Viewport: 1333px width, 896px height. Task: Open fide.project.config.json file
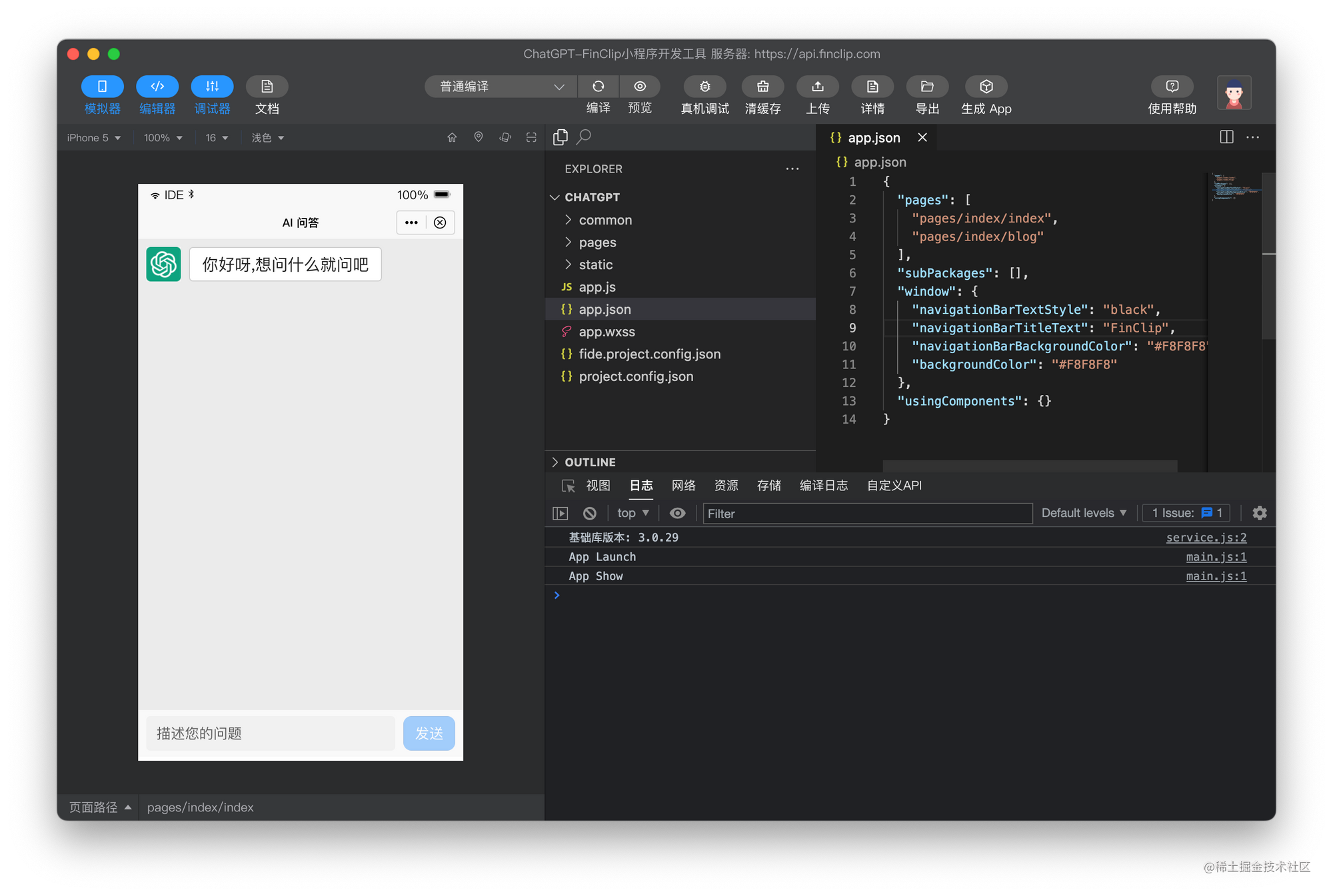pyautogui.click(x=680, y=354)
